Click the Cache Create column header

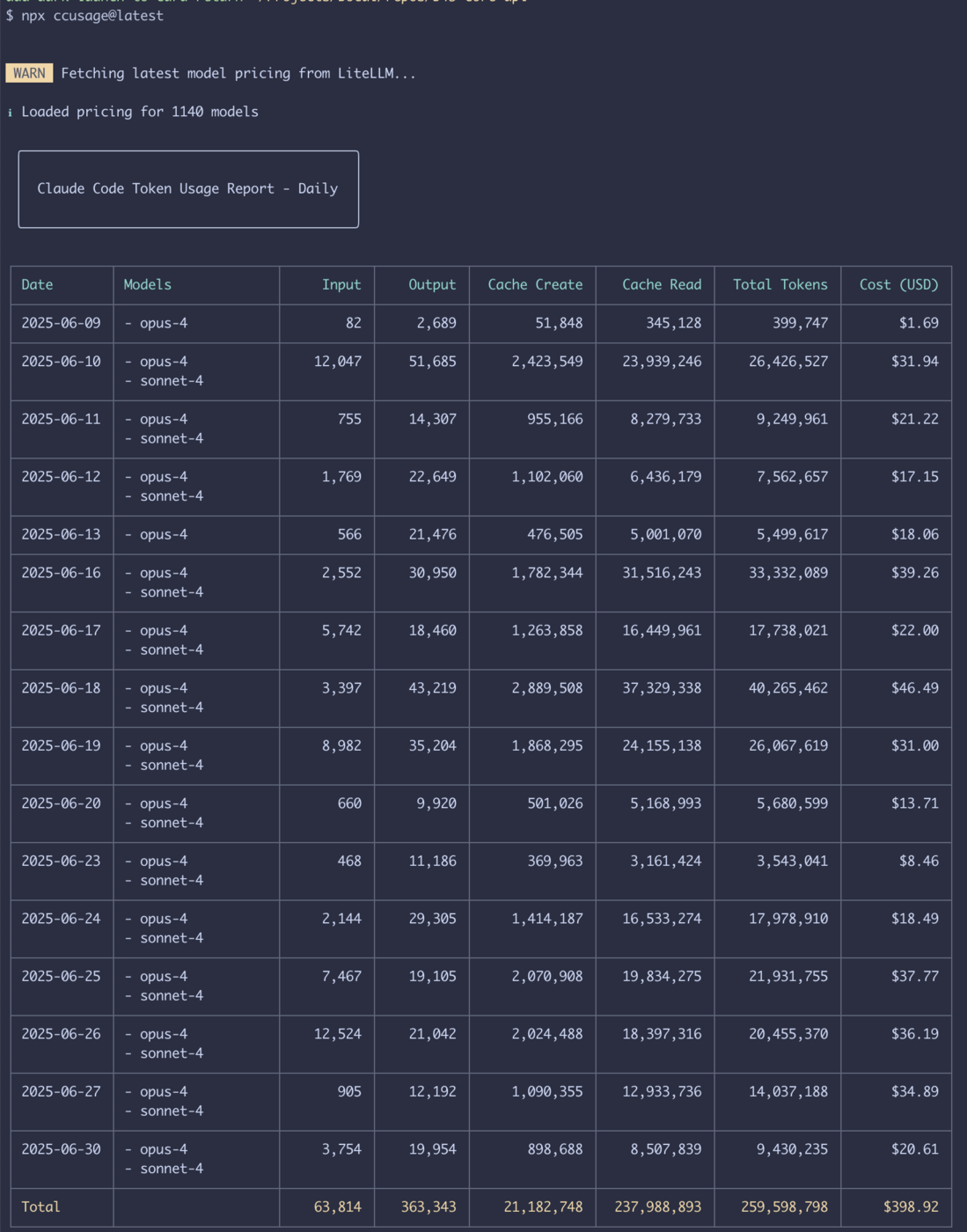click(x=535, y=284)
